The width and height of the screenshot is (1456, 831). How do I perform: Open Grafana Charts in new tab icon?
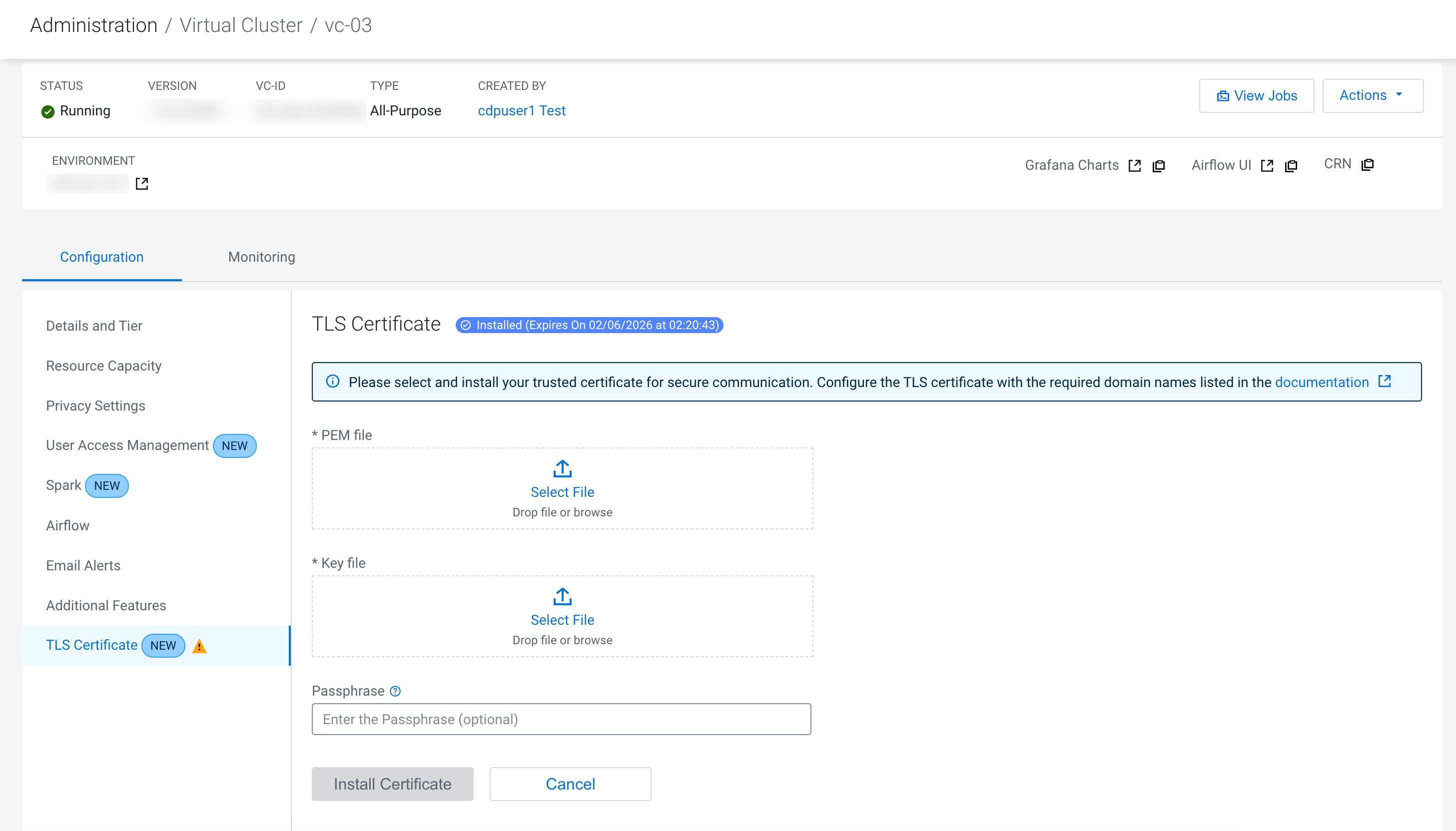[1135, 165]
